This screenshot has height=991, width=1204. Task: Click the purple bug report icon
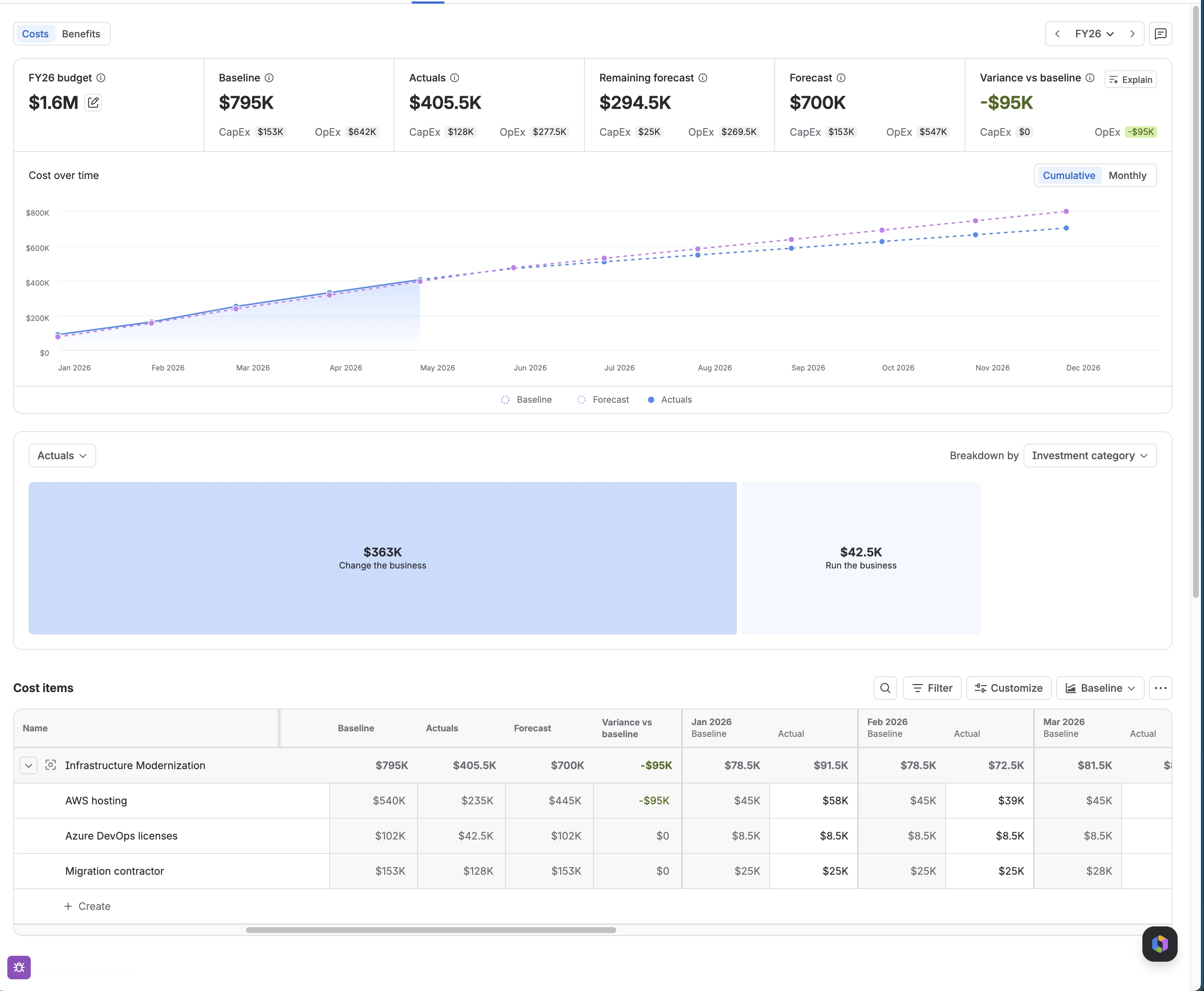coord(19,967)
